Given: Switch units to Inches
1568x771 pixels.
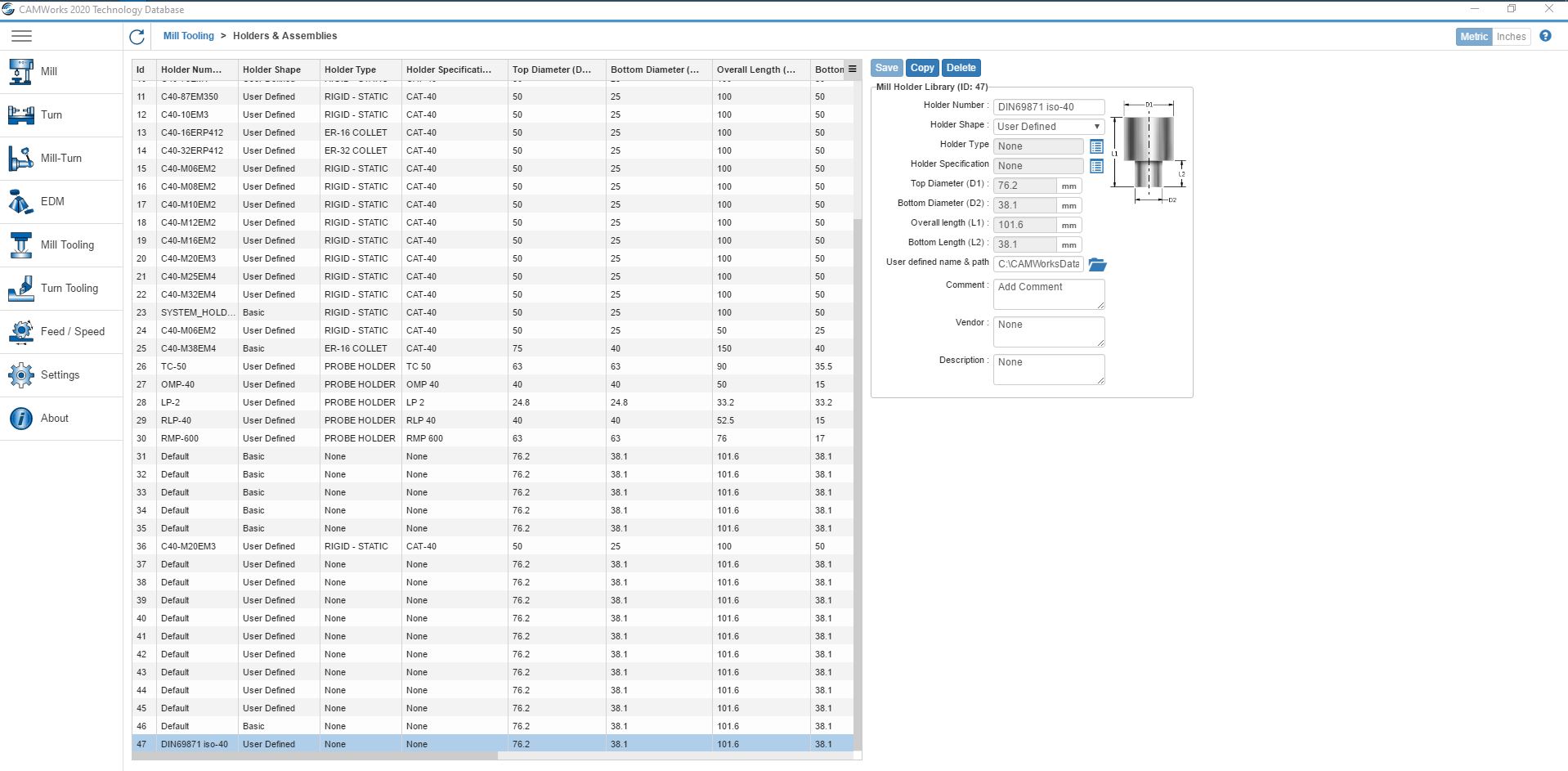Looking at the screenshot, I should point(1511,37).
